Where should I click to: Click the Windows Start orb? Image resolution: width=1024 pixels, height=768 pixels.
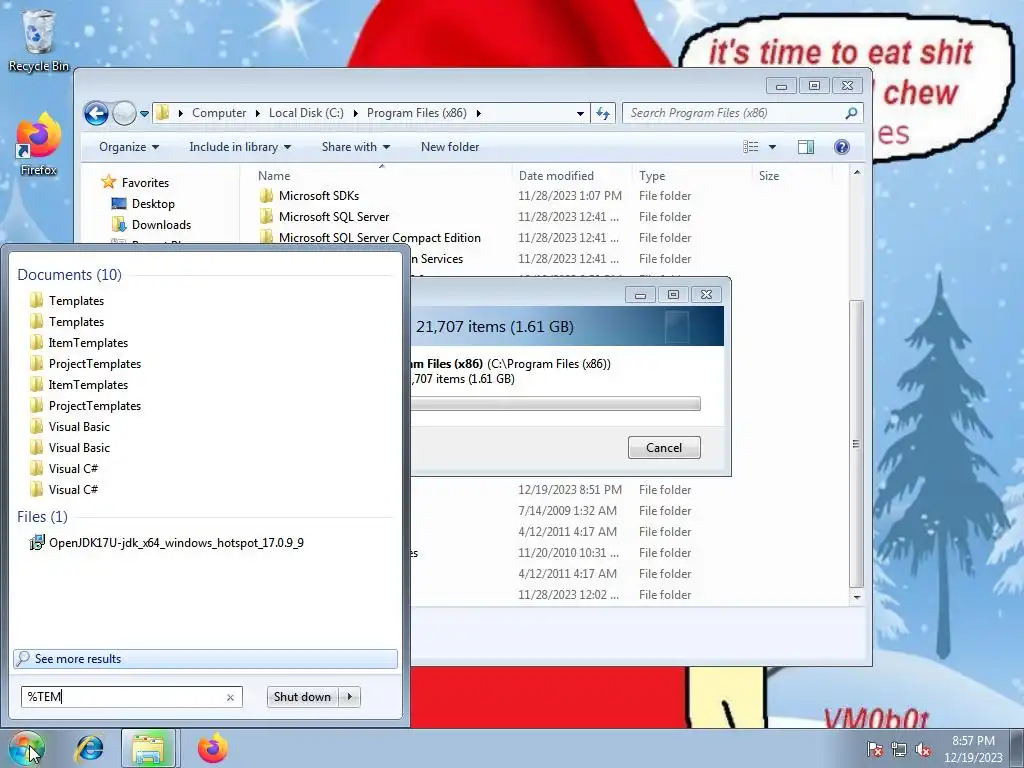click(x=26, y=748)
